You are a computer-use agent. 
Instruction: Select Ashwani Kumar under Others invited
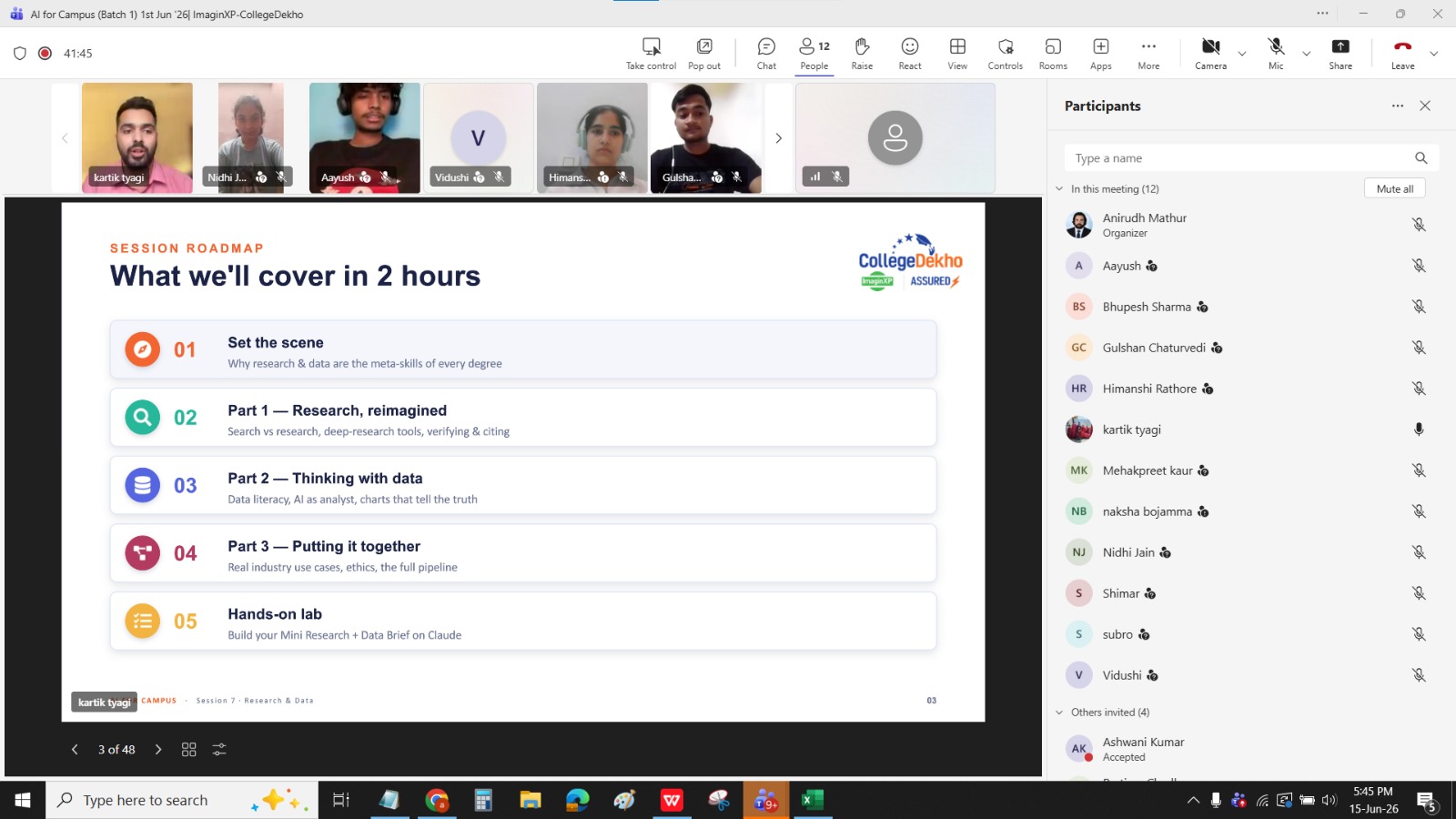coord(1251,749)
